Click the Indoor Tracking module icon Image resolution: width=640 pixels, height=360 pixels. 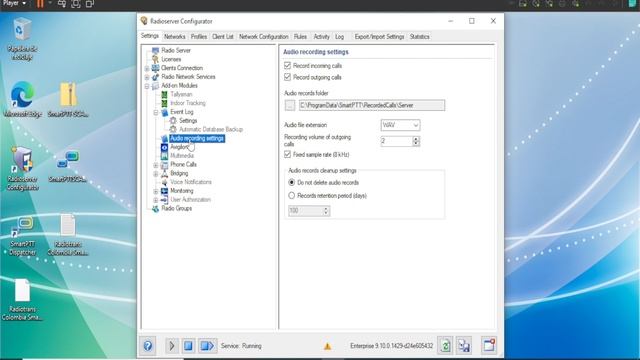click(164, 103)
